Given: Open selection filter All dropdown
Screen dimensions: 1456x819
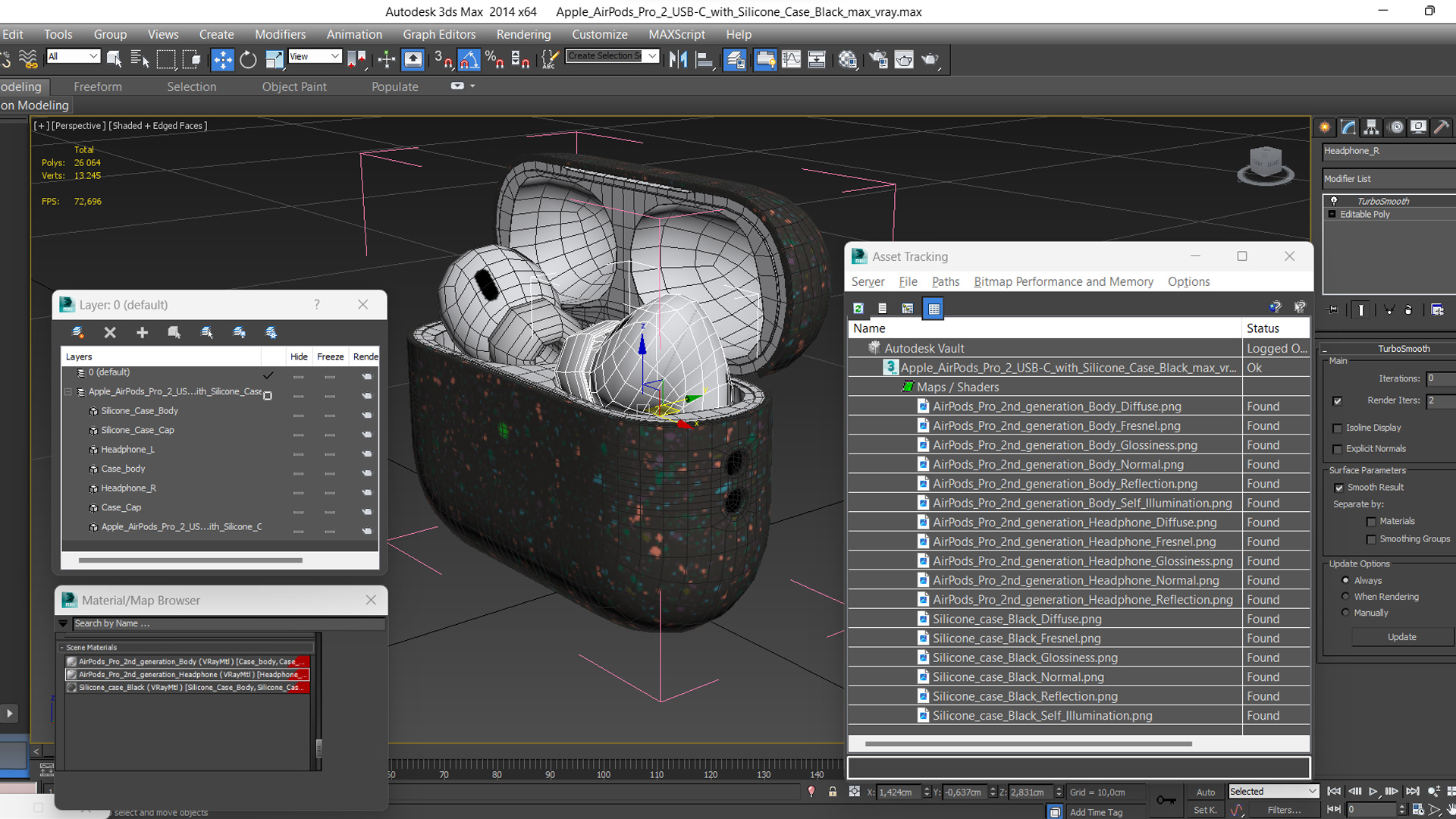Looking at the screenshot, I should (74, 56).
